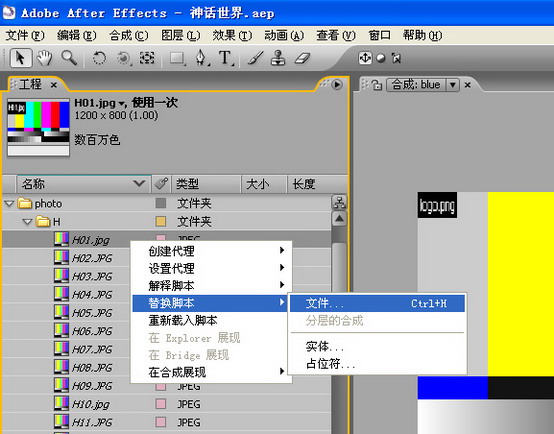This screenshot has height=434, width=554.
Task: Open the 合成: blue viewer dropdown
Action: (452, 85)
